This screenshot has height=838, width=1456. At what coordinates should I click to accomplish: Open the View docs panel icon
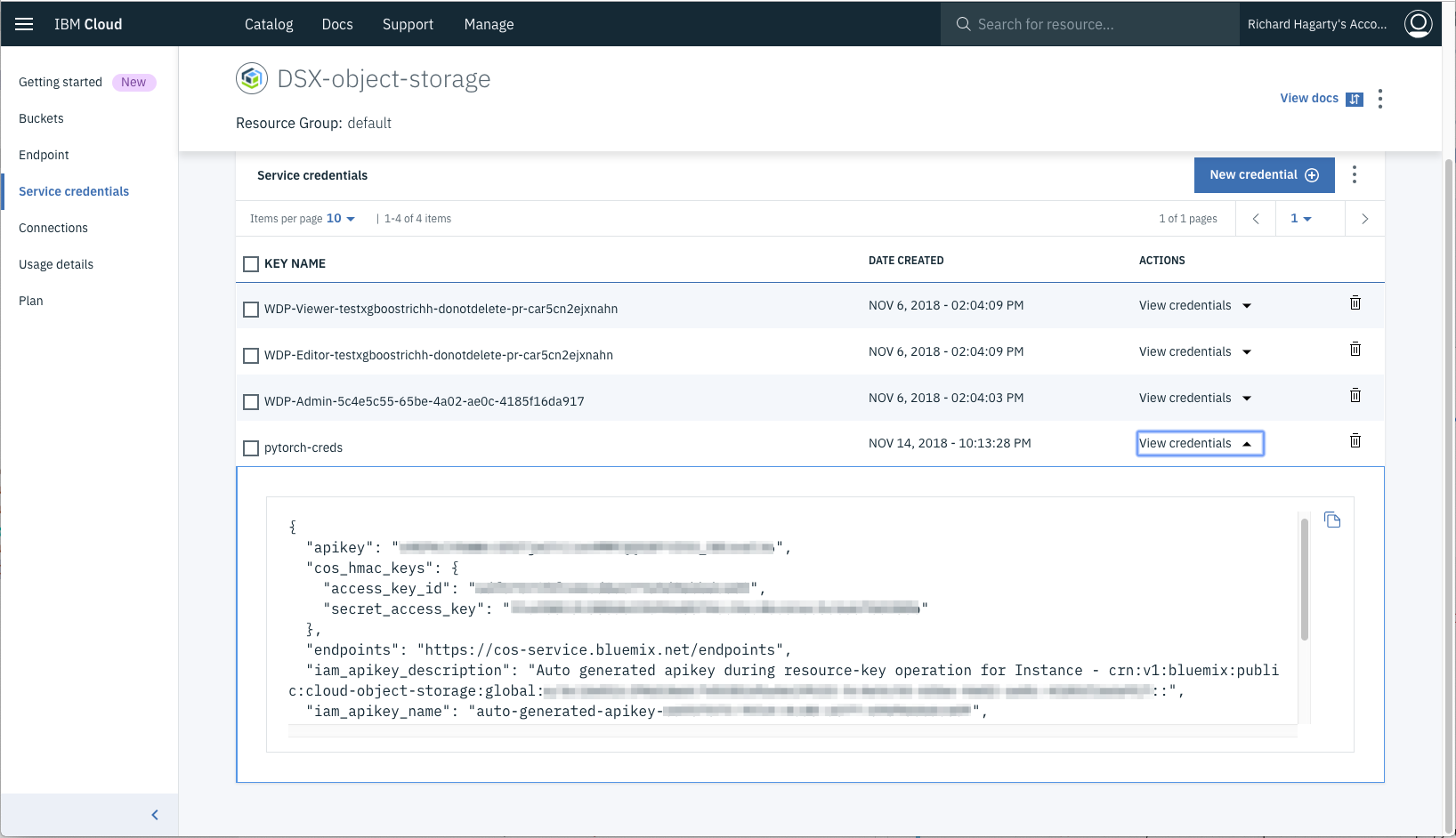1354,99
